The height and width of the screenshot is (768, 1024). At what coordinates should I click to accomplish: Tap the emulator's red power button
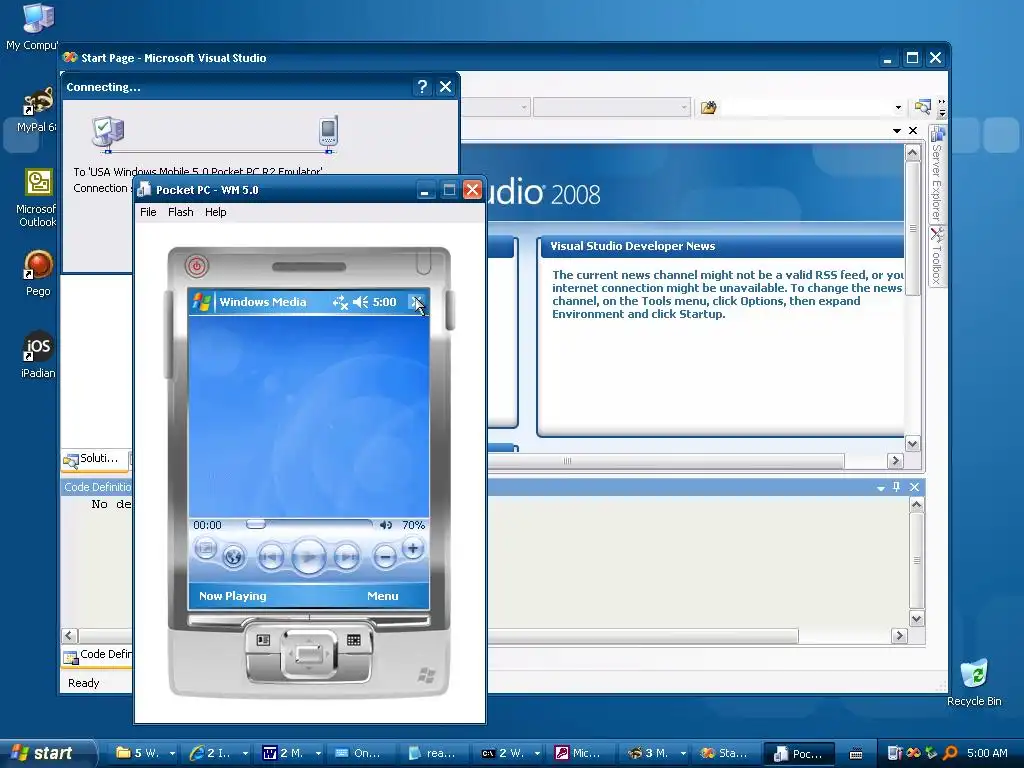pyautogui.click(x=197, y=265)
